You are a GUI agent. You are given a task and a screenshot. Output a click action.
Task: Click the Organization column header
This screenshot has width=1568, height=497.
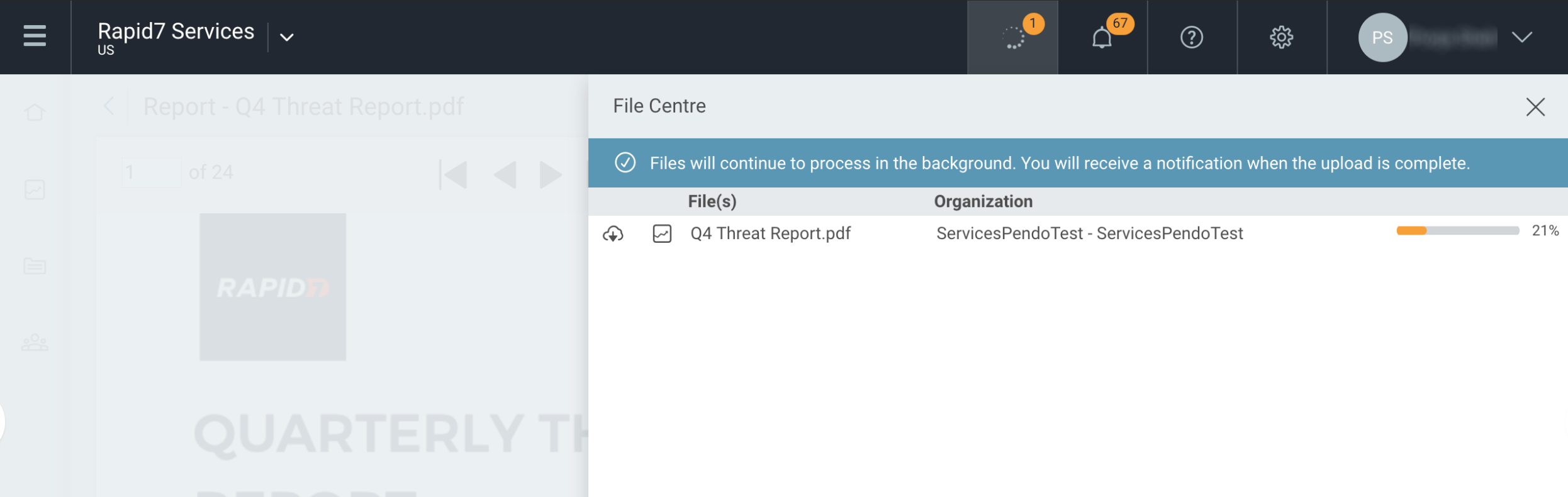point(983,201)
